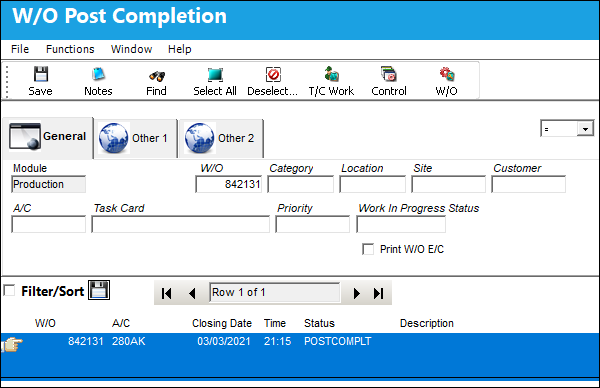The height and width of the screenshot is (388, 600).
Task: Switch to the Other 1 tab
Action: (136, 138)
